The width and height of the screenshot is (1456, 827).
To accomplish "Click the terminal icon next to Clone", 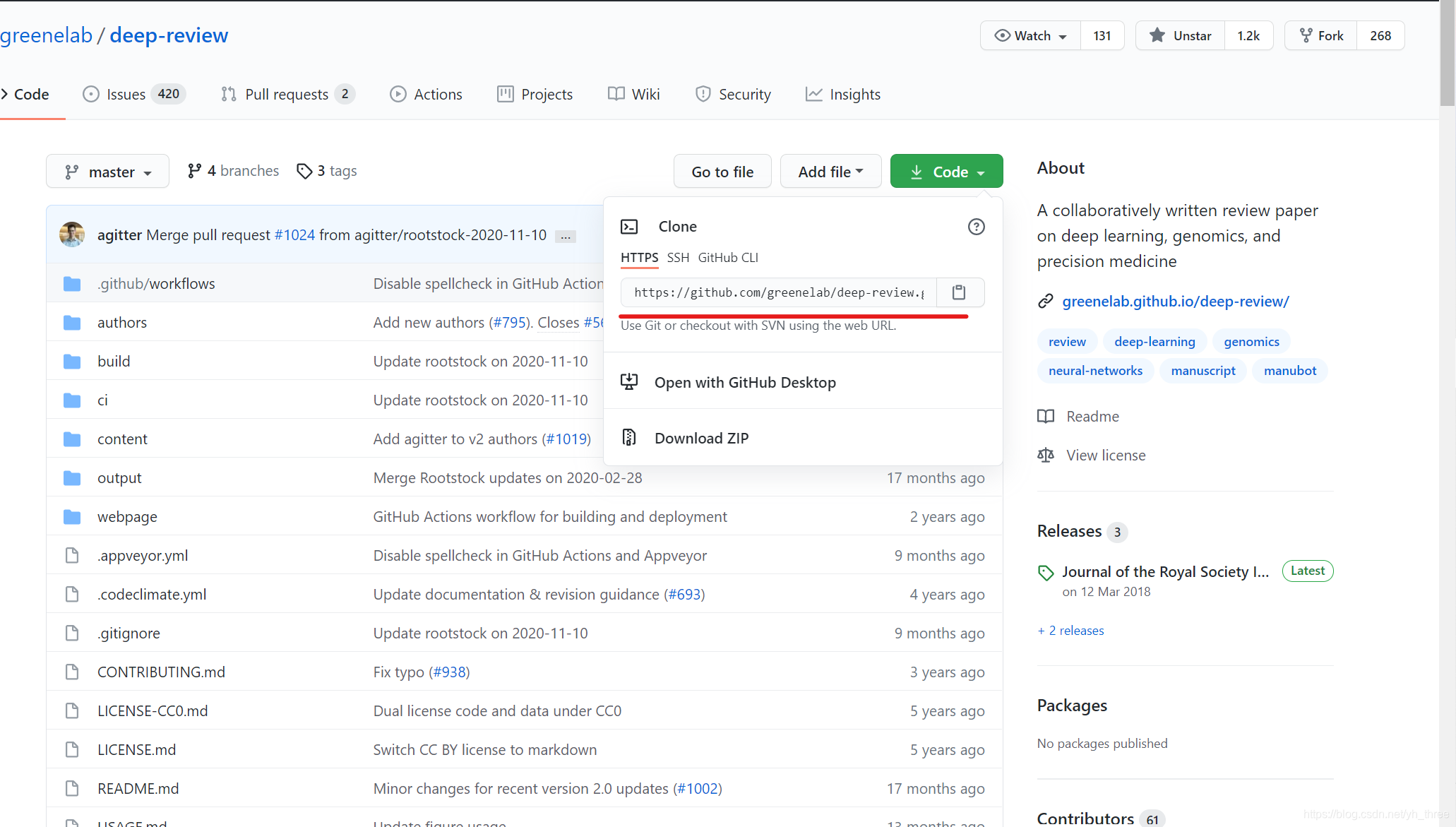I will 628,227.
